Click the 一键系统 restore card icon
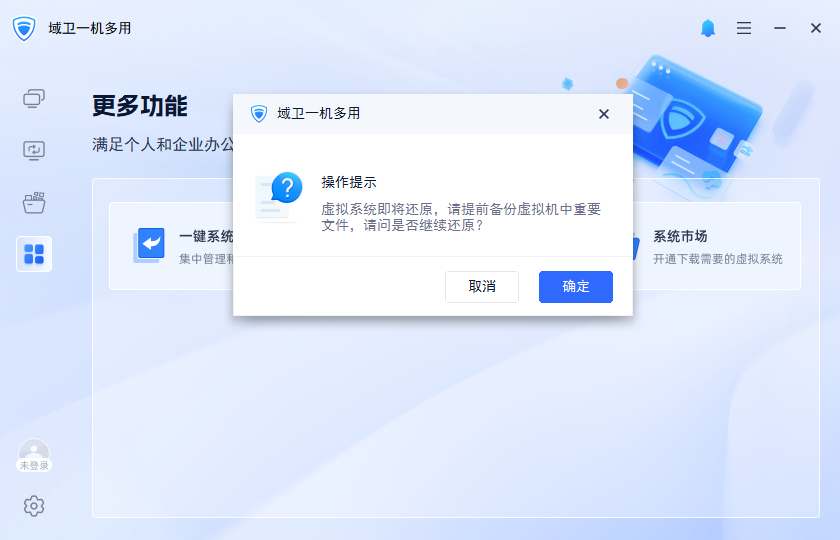The image size is (840, 540). (149, 245)
